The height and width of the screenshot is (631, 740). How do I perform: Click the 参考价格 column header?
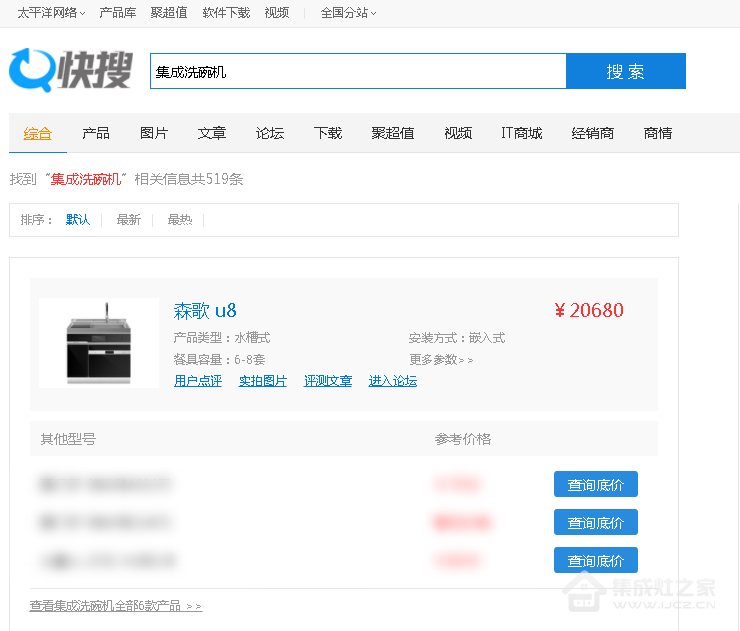click(x=463, y=439)
